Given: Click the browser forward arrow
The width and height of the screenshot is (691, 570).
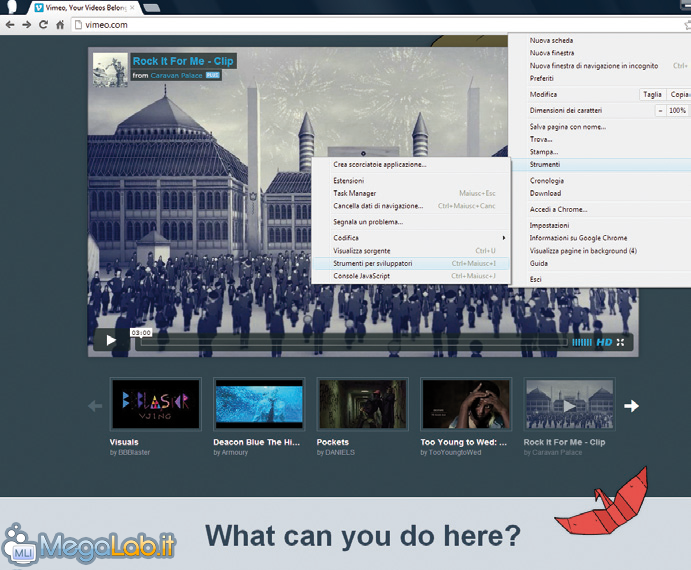Looking at the screenshot, I should point(26,25).
